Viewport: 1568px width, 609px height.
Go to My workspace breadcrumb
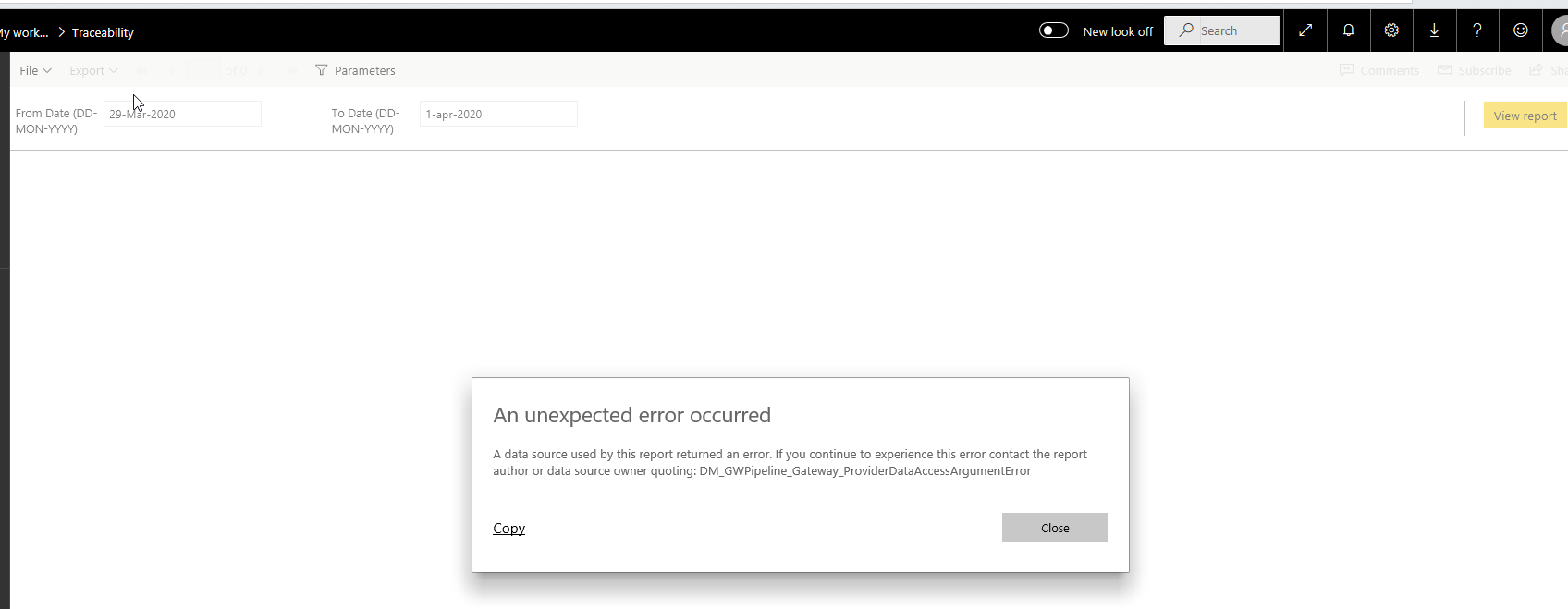pos(24,32)
